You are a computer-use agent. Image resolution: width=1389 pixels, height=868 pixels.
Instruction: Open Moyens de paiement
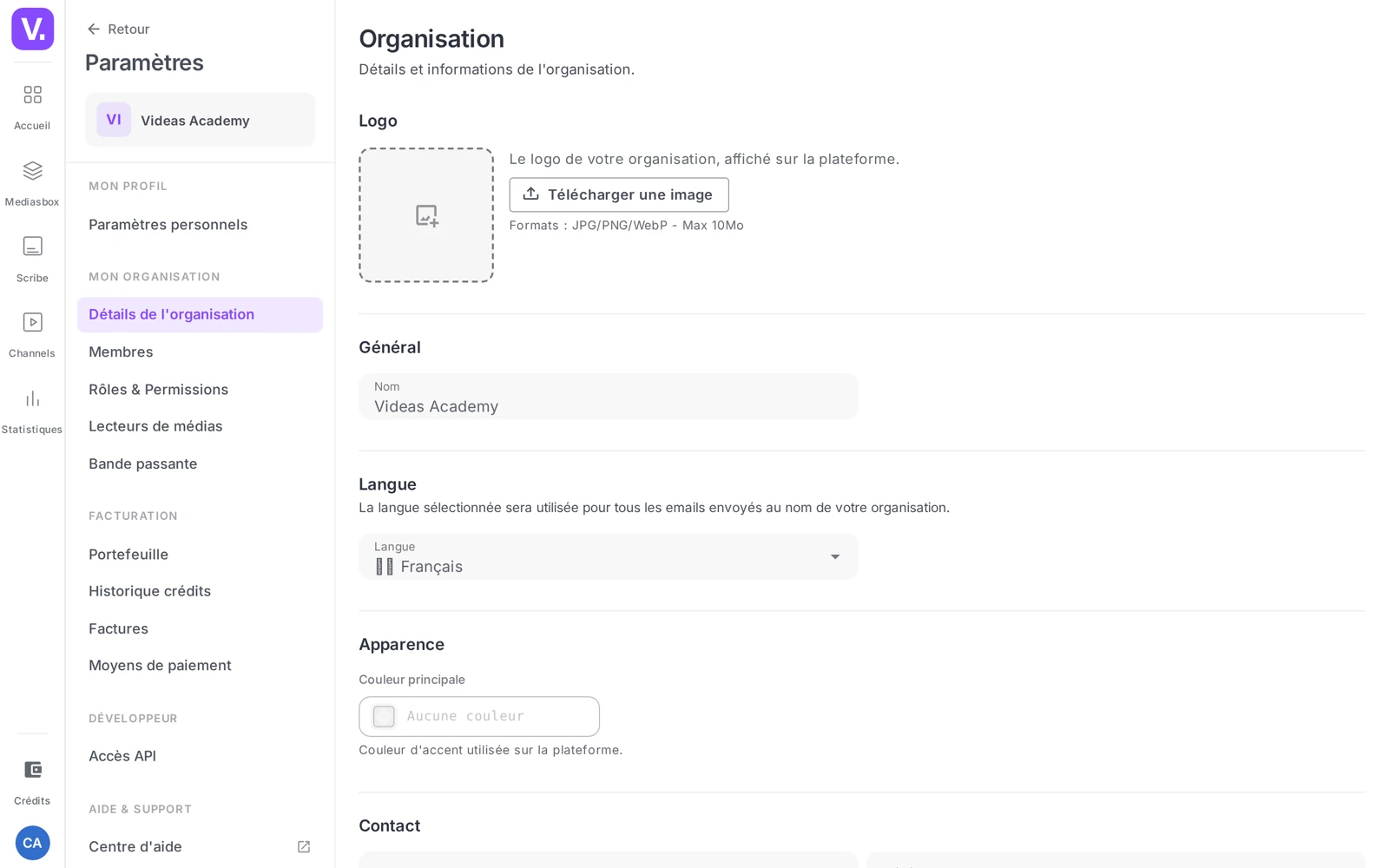pos(200,666)
